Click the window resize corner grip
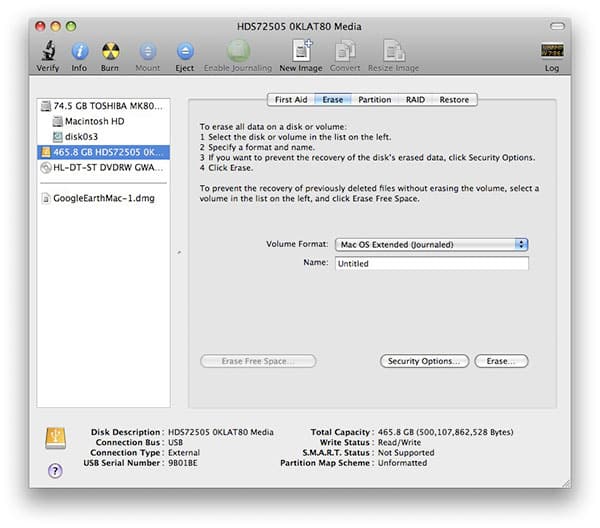The height and width of the screenshot is (528, 600). [x=566, y=483]
